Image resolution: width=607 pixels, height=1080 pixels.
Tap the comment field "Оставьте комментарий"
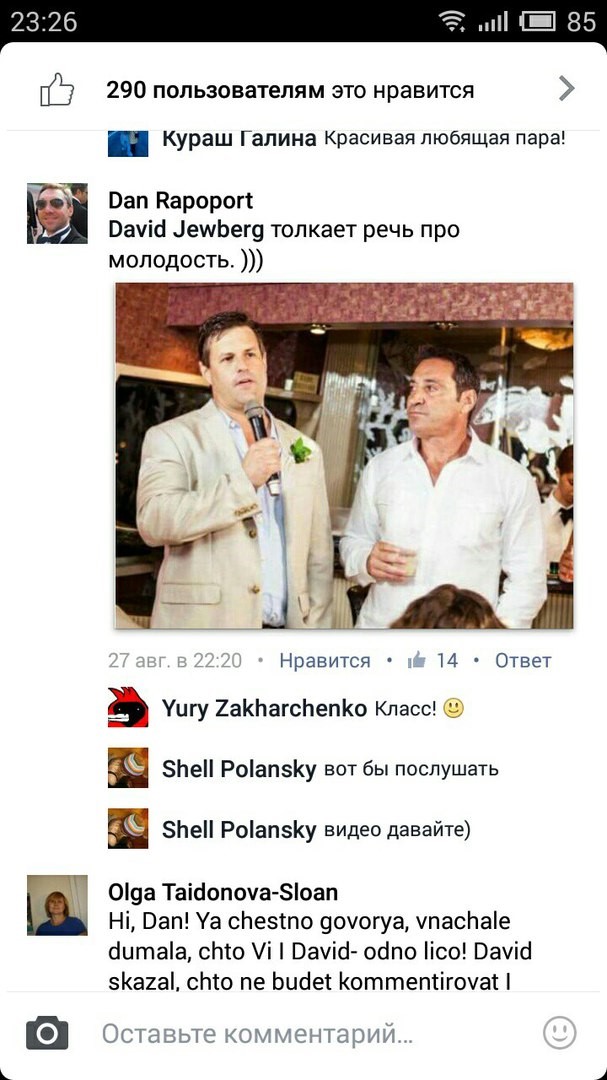point(257,1034)
